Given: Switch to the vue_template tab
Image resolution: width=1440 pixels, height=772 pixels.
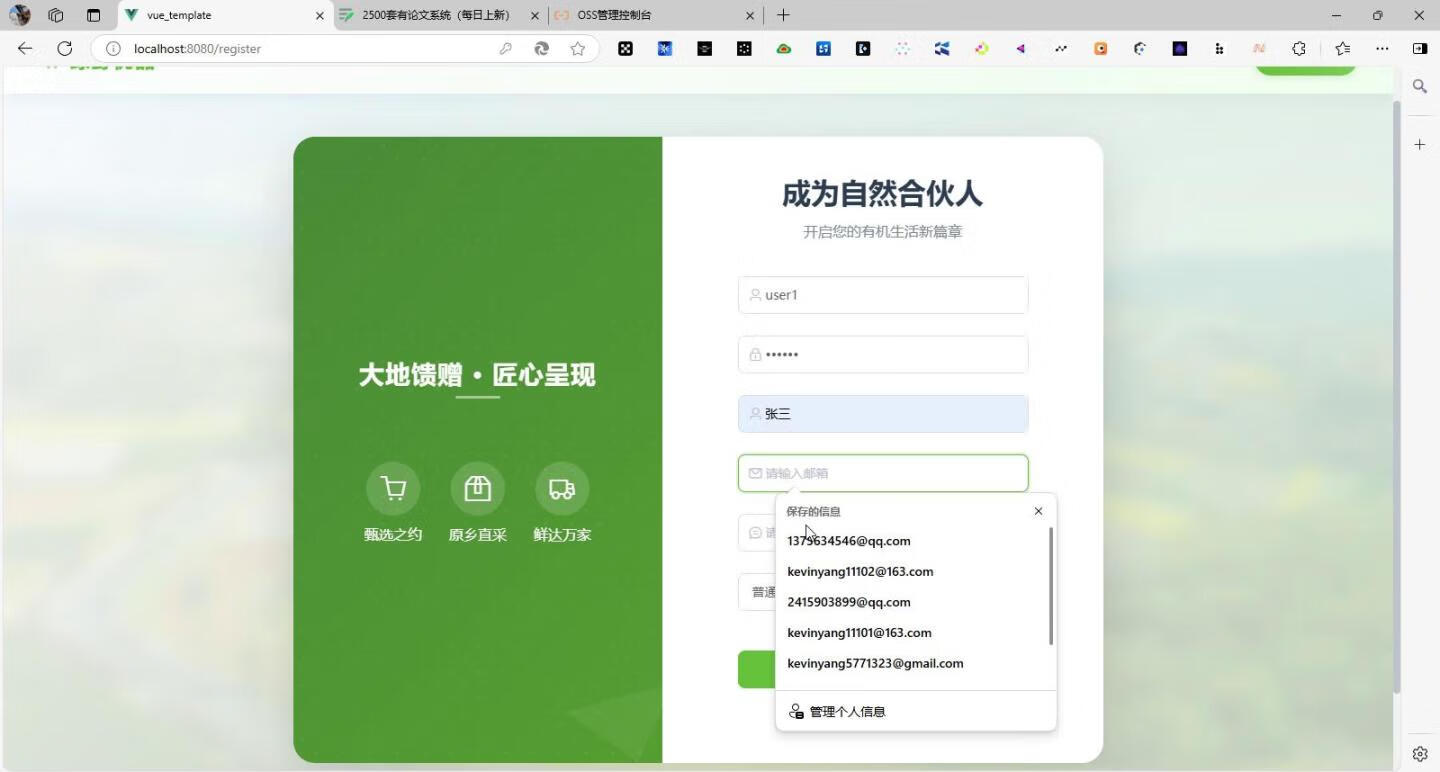Looking at the screenshot, I should [x=225, y=15].
